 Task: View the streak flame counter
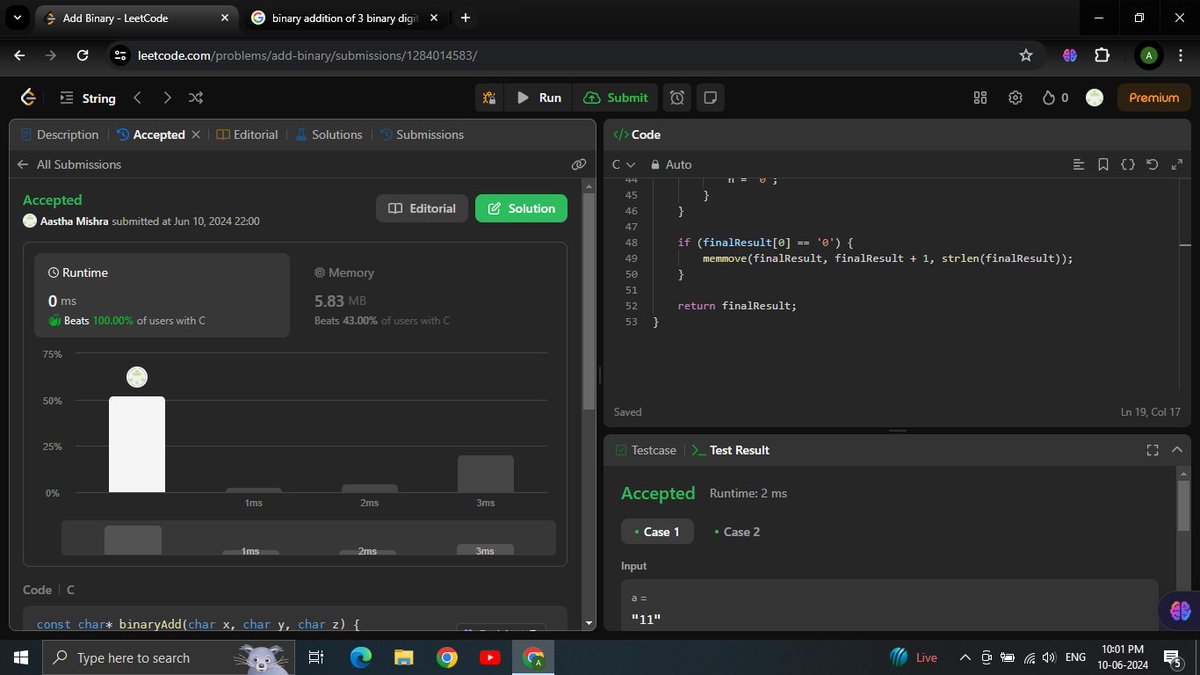pyautogui.click(x=1055, y=98)
